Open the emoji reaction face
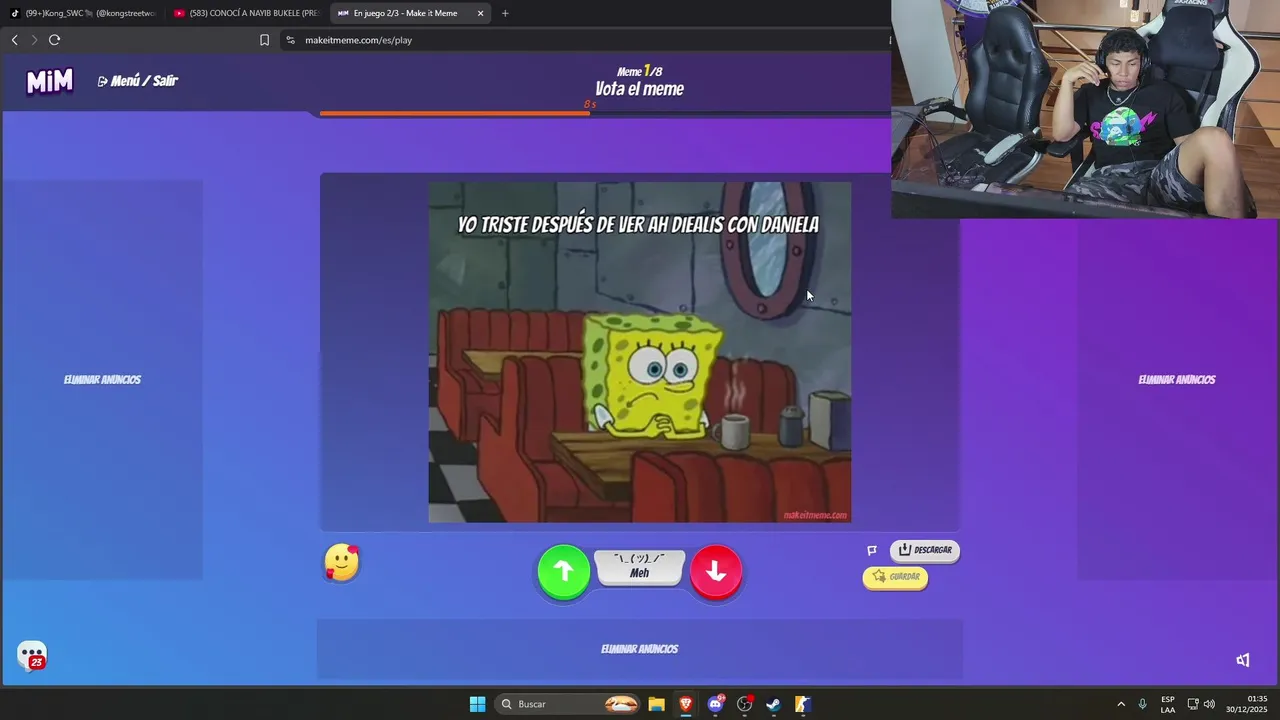1280x720 pixels. [341, 563]
